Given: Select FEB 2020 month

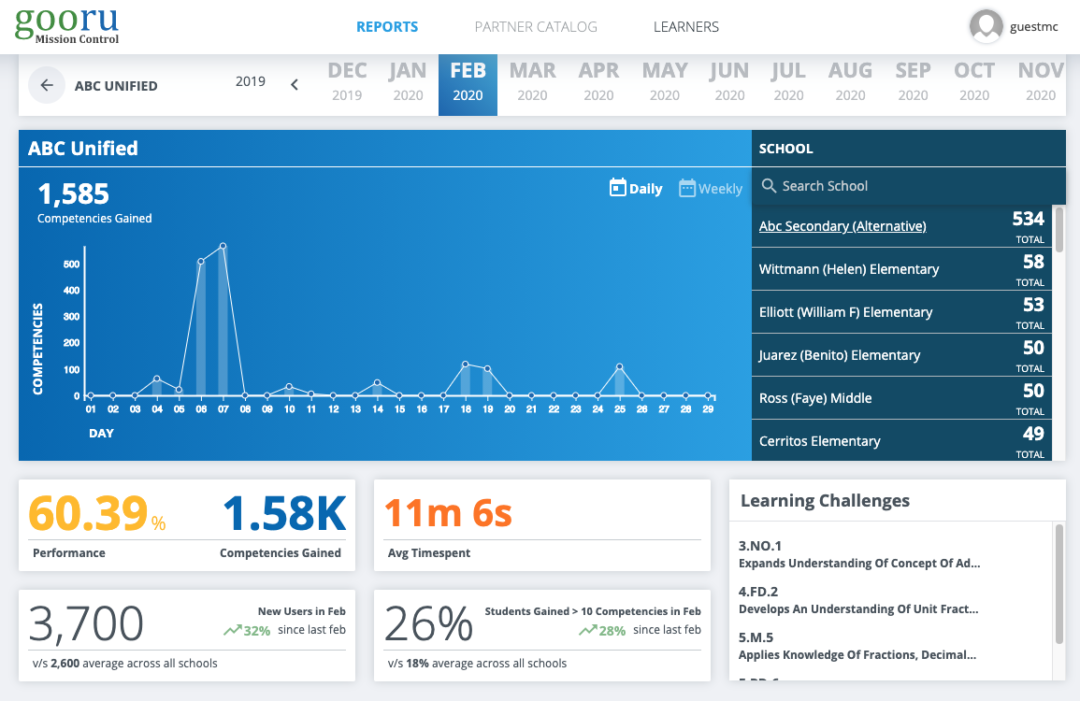Looking at the screenshot, I should coord(468,85).
